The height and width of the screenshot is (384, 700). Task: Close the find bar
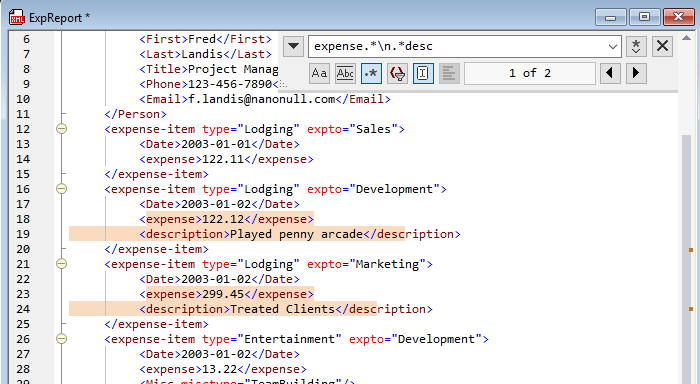pyautogui.click(x=662, y=46)
